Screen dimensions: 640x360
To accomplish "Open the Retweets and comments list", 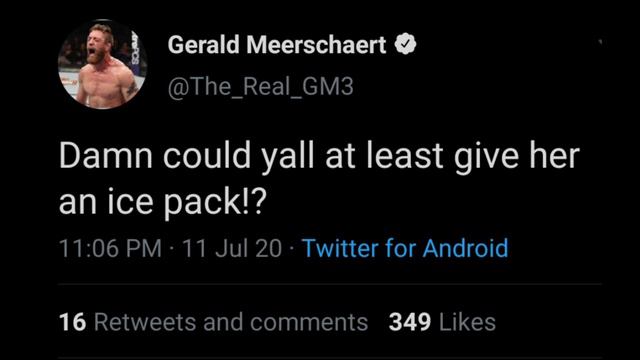I will (x=231, y=322).
